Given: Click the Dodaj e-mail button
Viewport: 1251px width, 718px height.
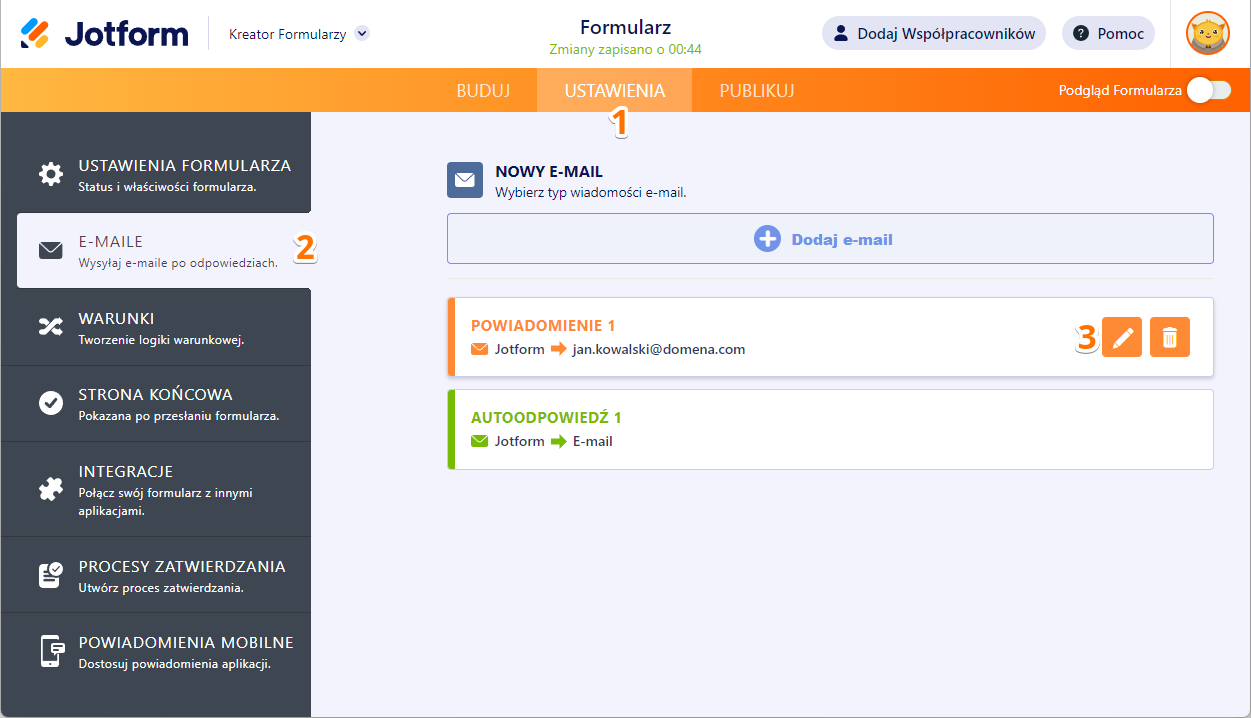Looking at the screenshot, I should [x=830, y=239].
